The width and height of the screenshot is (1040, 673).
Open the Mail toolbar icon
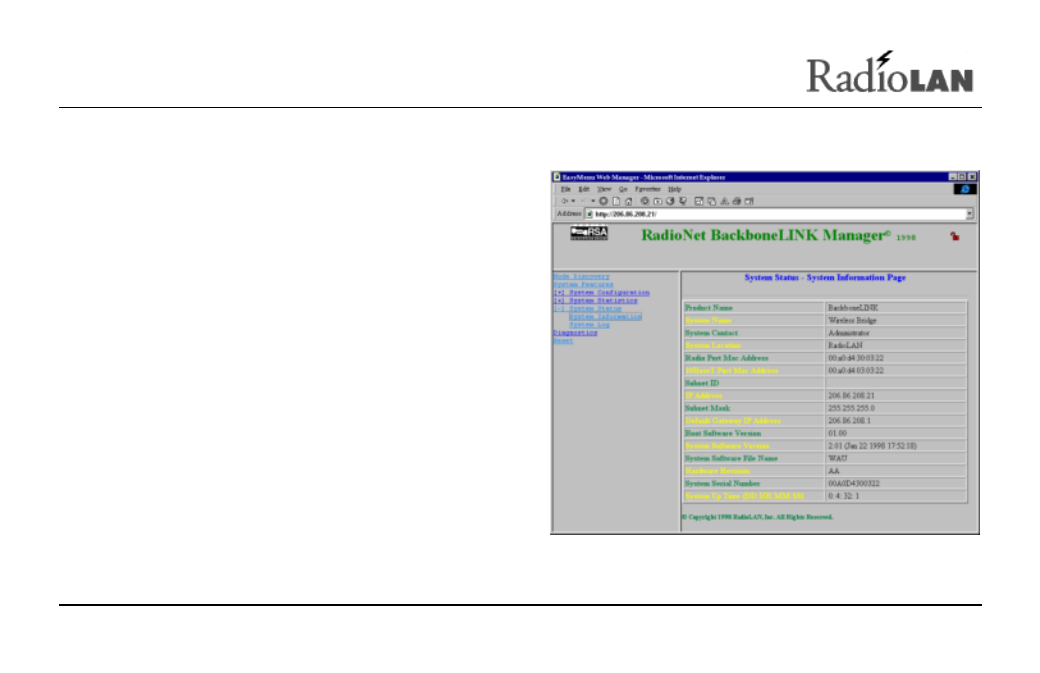point(712,201)
